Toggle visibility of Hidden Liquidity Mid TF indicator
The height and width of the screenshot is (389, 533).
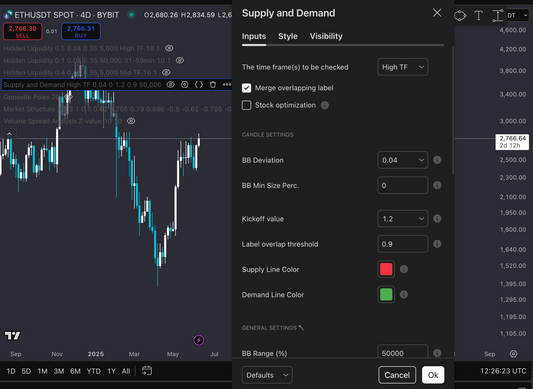tap(166, 72)
